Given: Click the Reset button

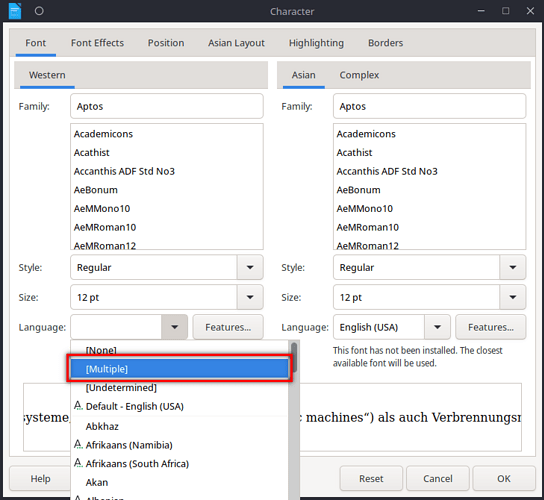Looking at the screenshot, I should point(371,479).
